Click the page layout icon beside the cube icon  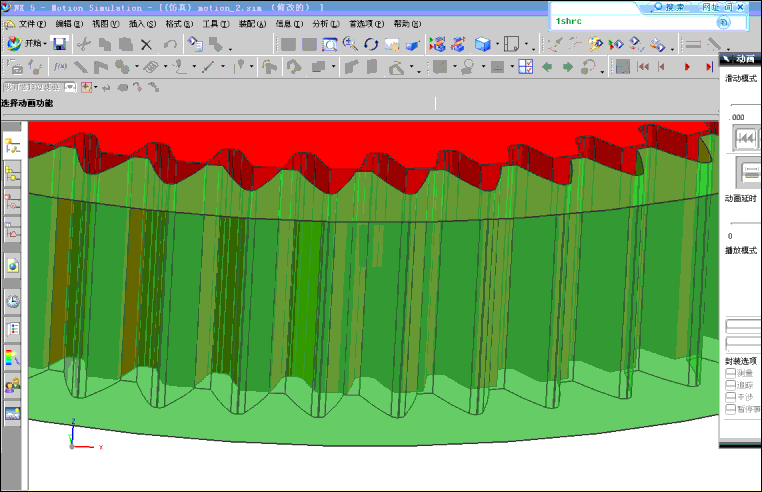[511, 45]
